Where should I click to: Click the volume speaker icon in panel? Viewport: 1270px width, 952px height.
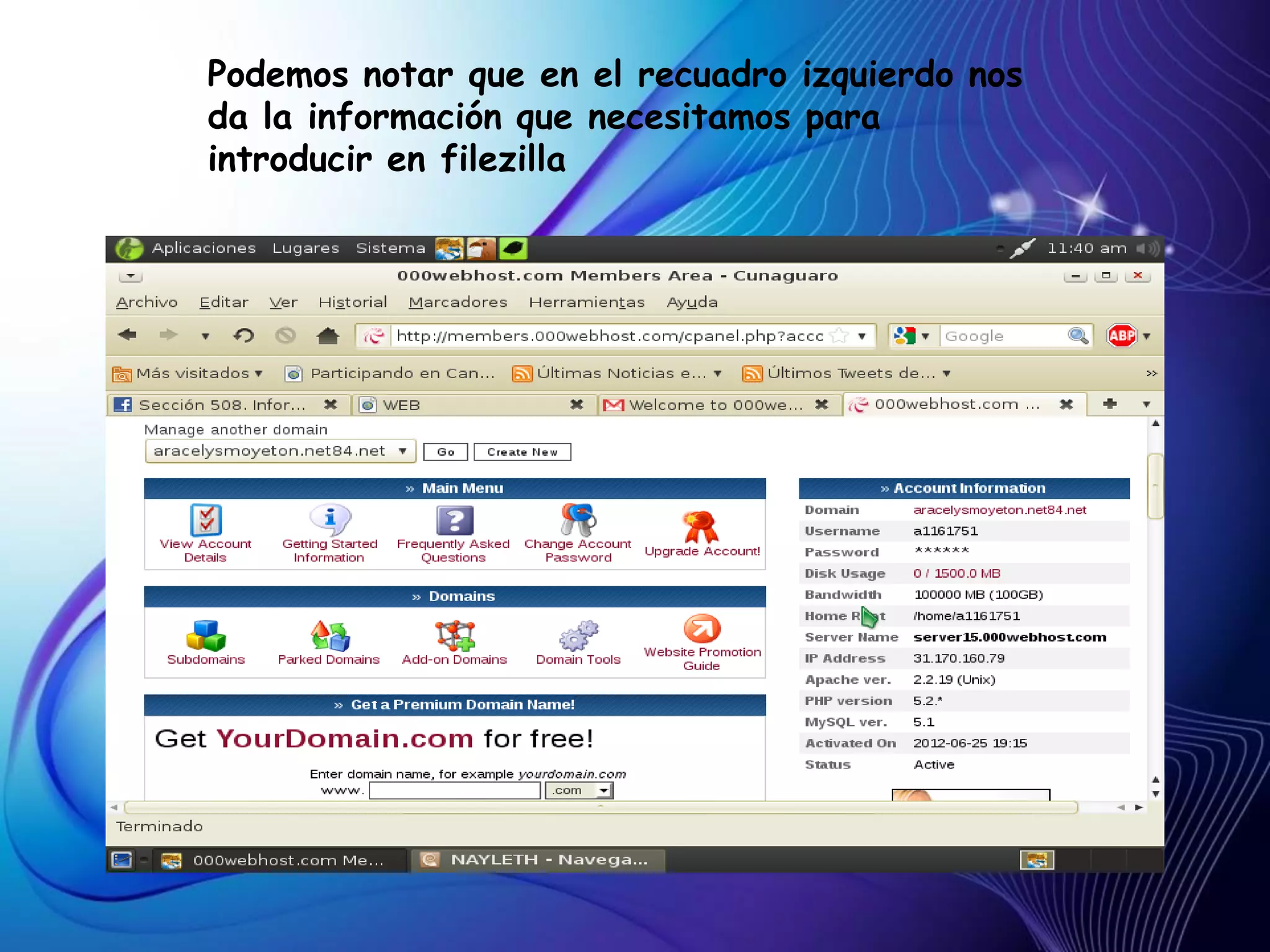click(x=1148, y=249)
